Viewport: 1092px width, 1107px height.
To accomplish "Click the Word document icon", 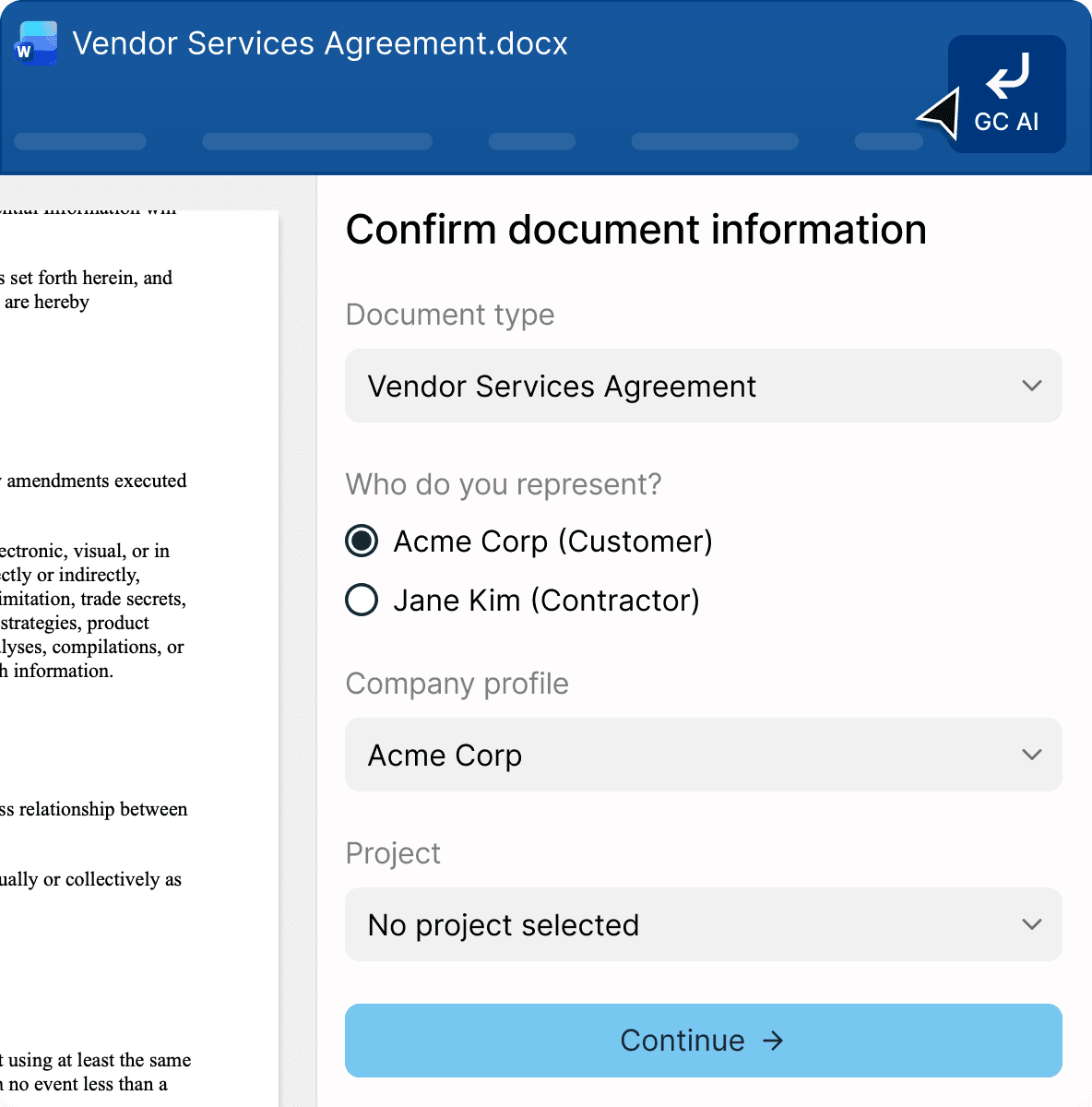I will [x=37, y=43].
